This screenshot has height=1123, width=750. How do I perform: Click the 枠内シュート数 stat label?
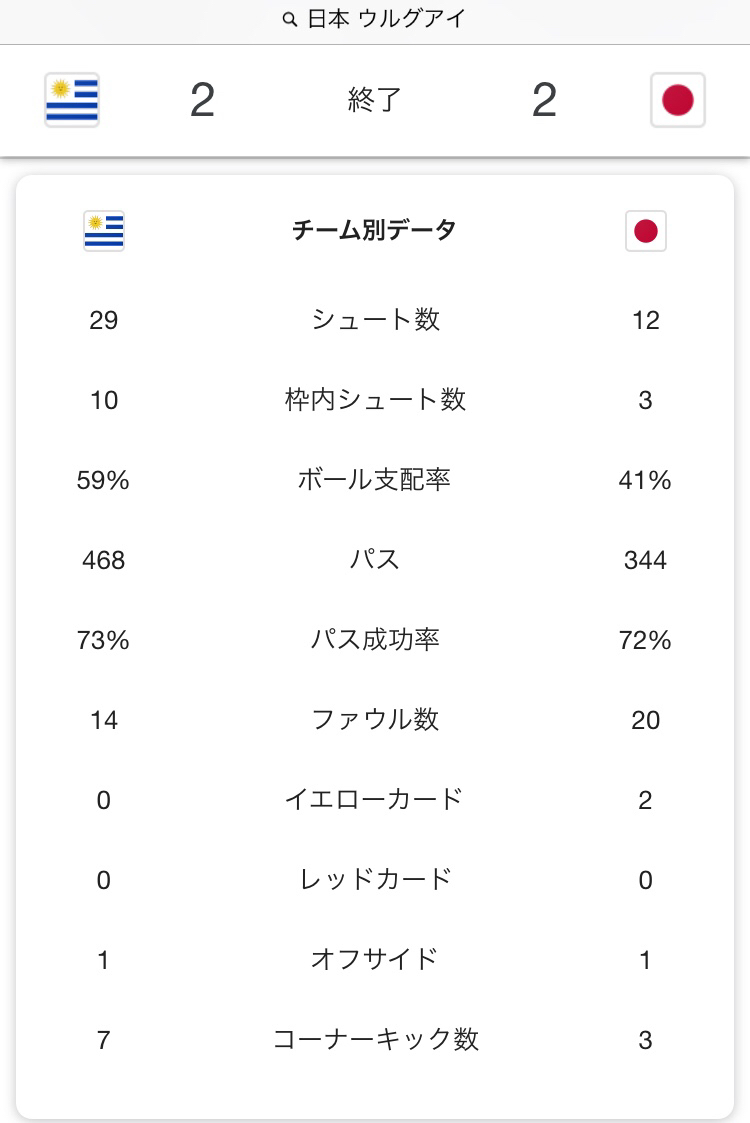375,400
